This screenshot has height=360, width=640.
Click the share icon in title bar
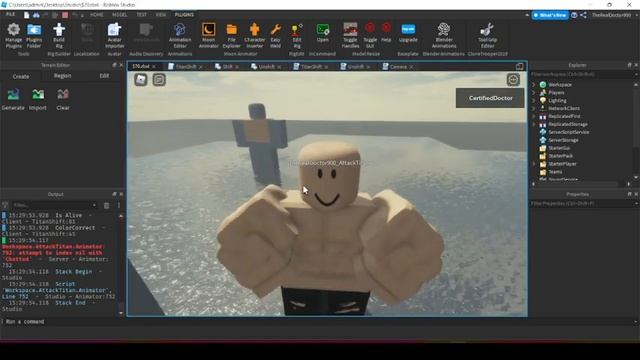click(x=583, y=15)
